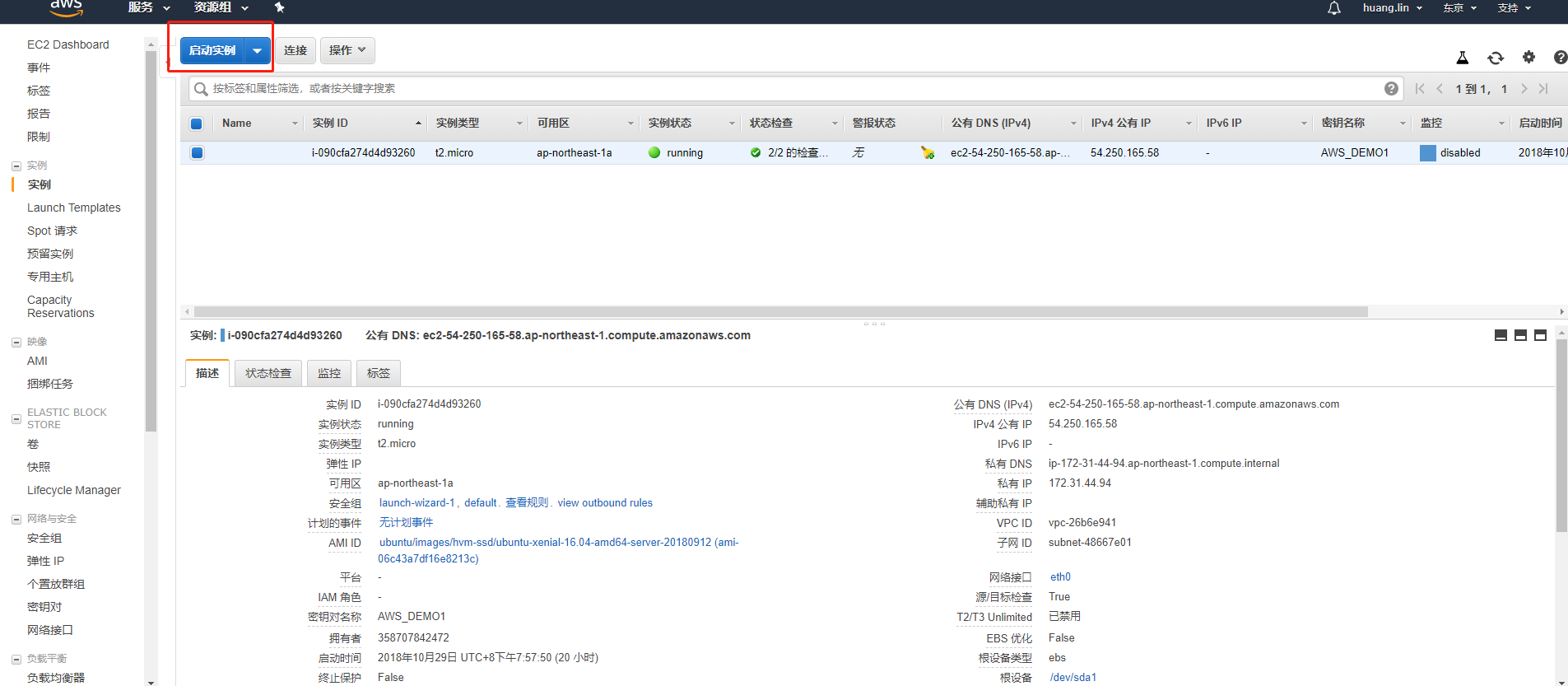Minimize the details pane layout icon
The image size is (1568, 686).
tap(1501, 335)
